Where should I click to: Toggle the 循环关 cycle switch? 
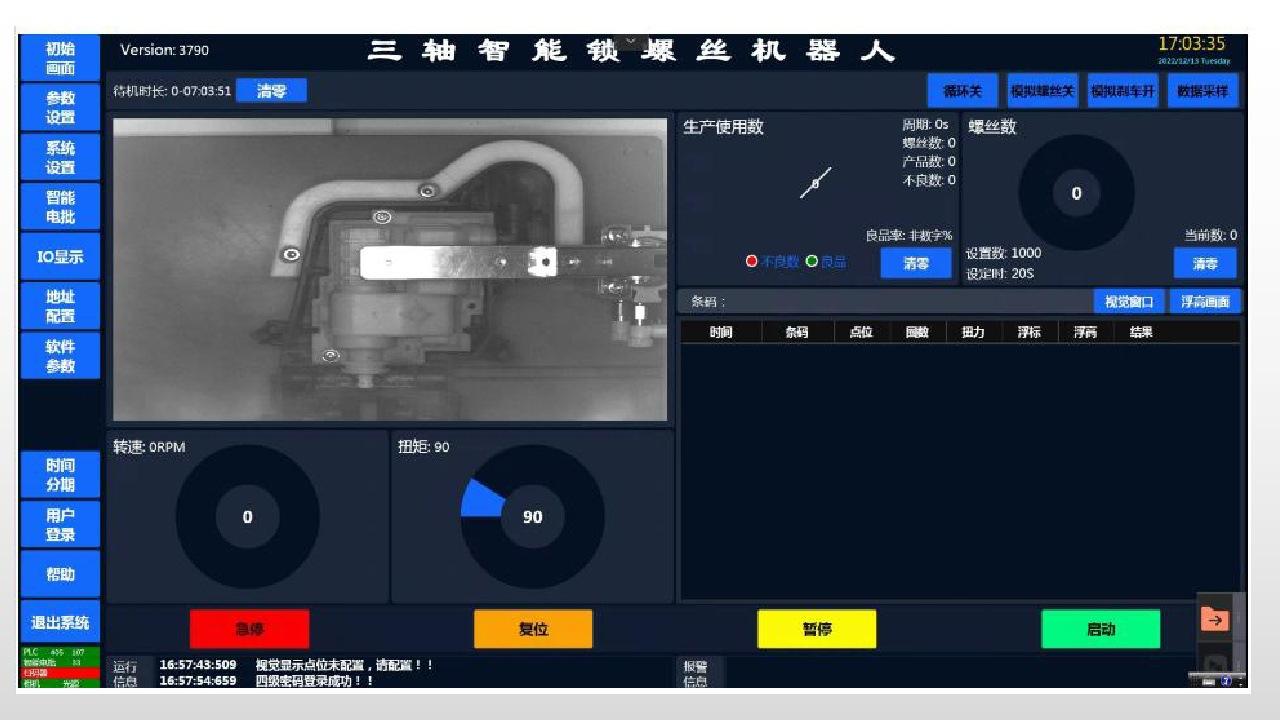click(962, 92)
